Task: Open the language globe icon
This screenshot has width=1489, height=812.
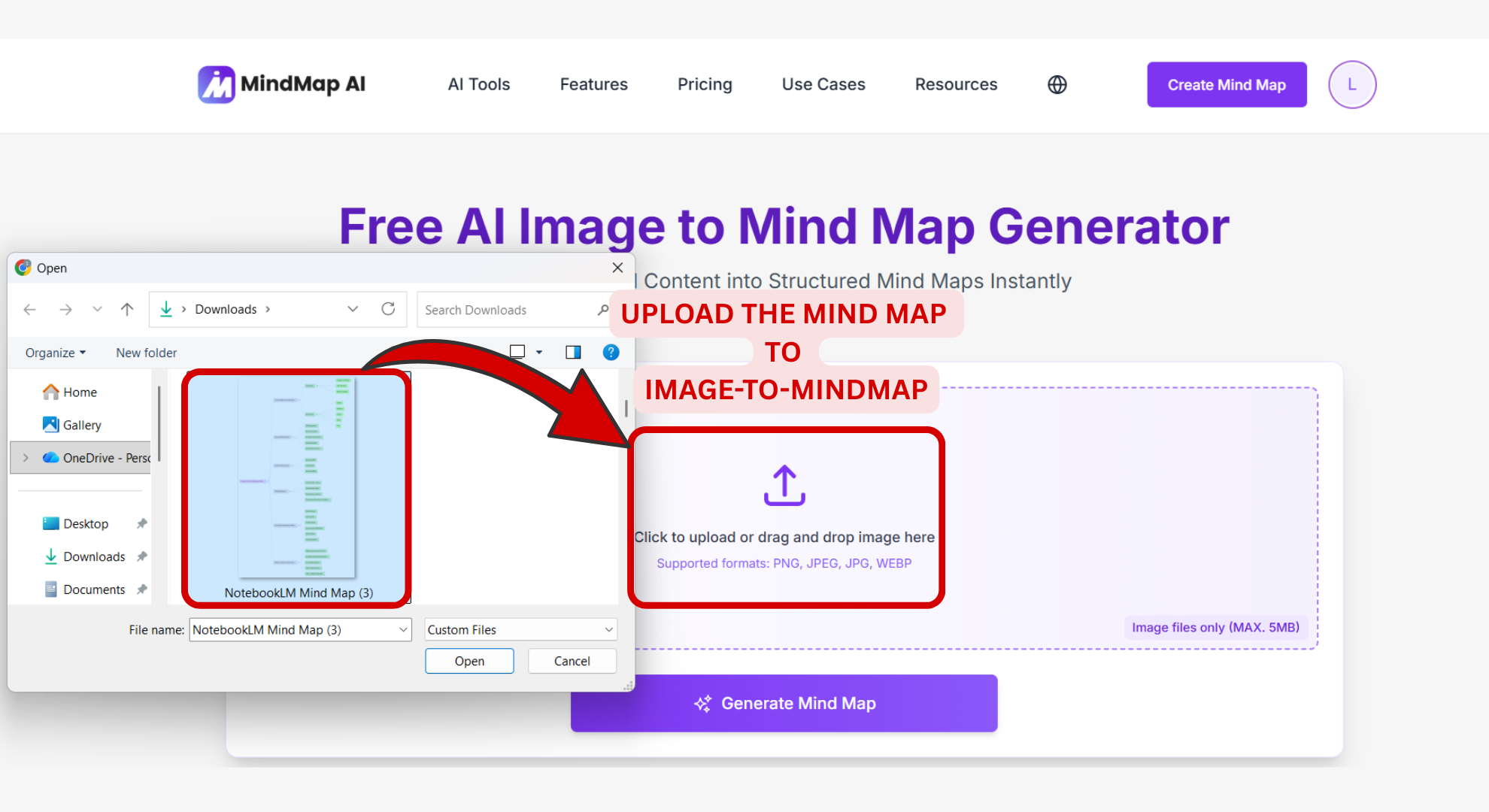Action: (1056, 84)
